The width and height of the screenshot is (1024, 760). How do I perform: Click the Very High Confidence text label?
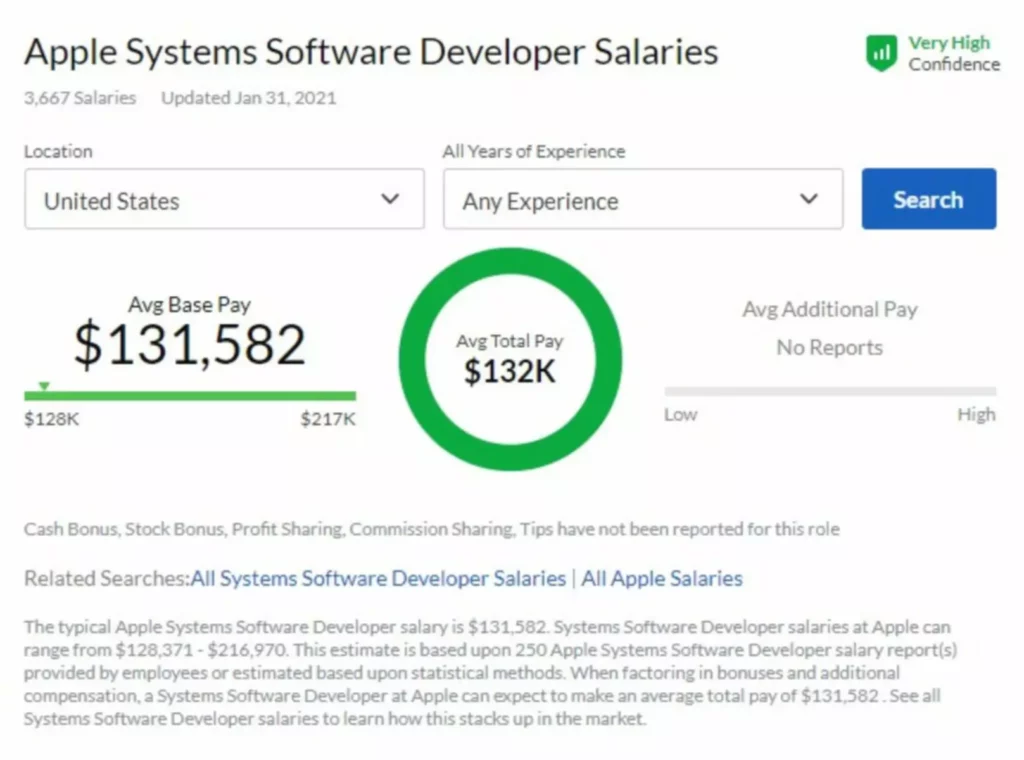[954, 52]
